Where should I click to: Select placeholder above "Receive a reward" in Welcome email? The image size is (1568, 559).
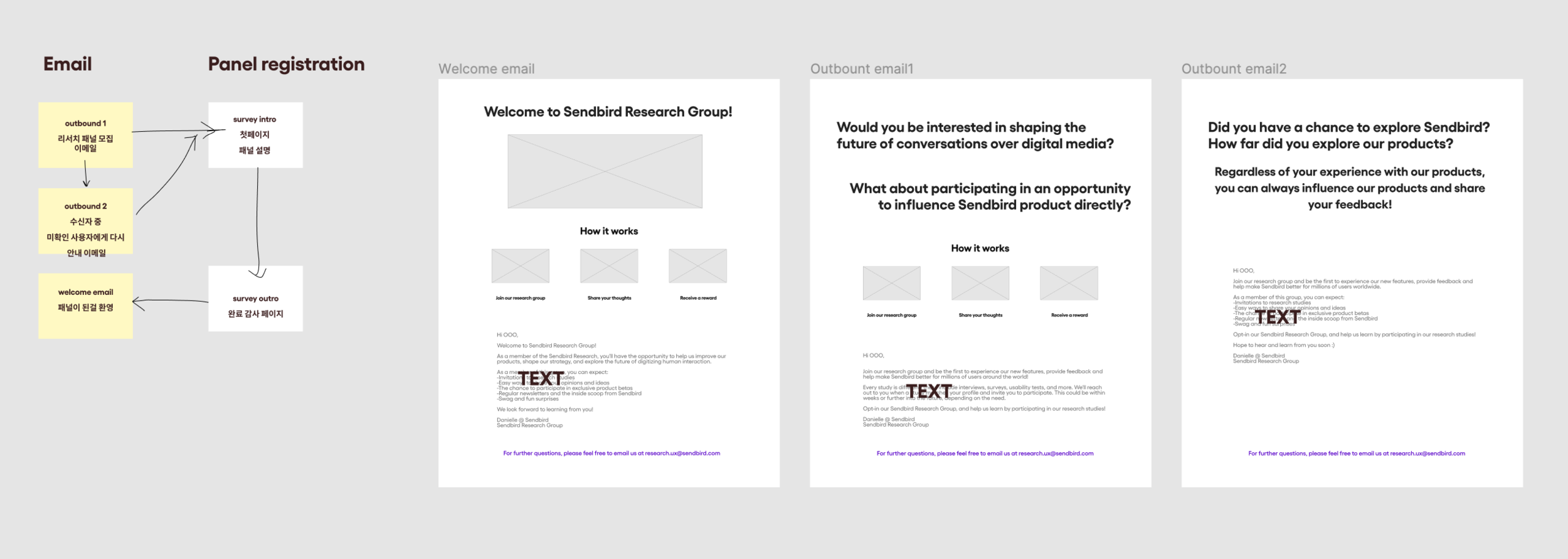coord(698,266)
